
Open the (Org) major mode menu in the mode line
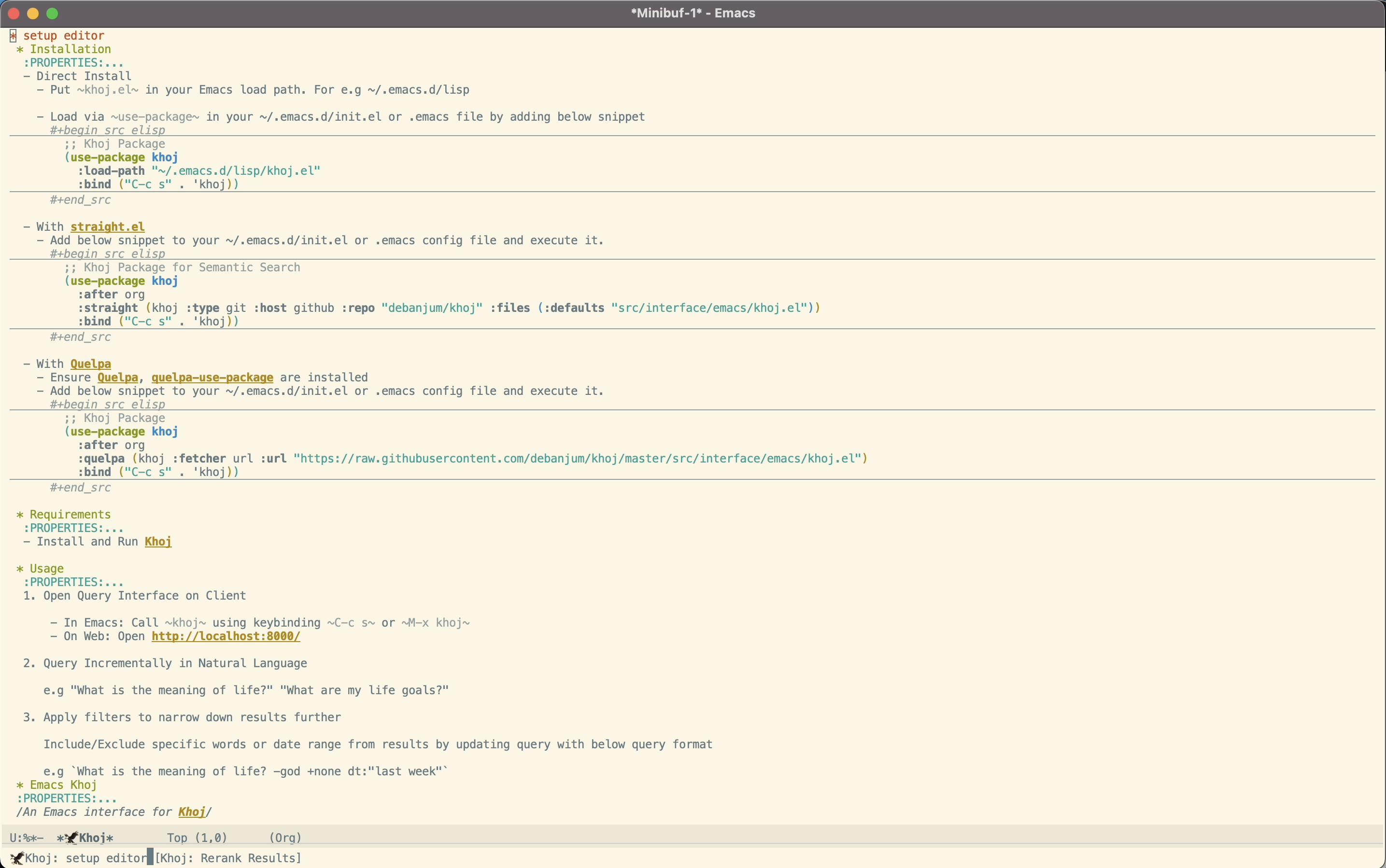point(285,837)
